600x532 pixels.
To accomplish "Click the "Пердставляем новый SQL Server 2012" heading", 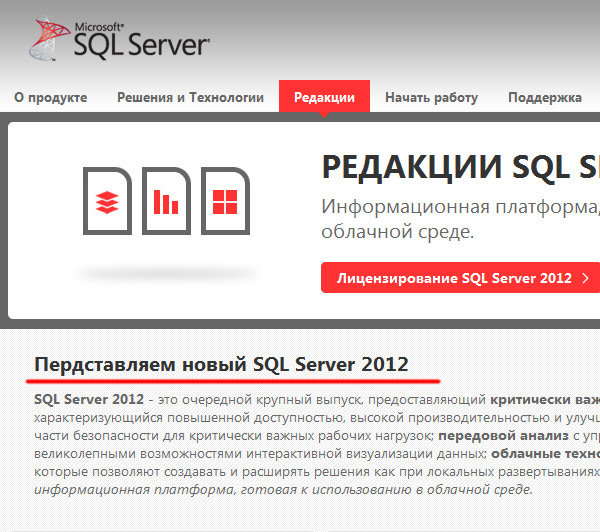I will [221, 364].
